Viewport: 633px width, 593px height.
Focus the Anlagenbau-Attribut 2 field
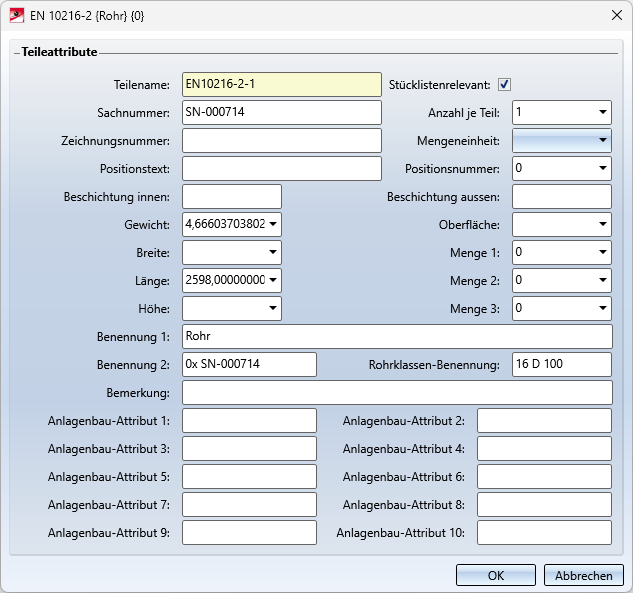pos(545,421)
